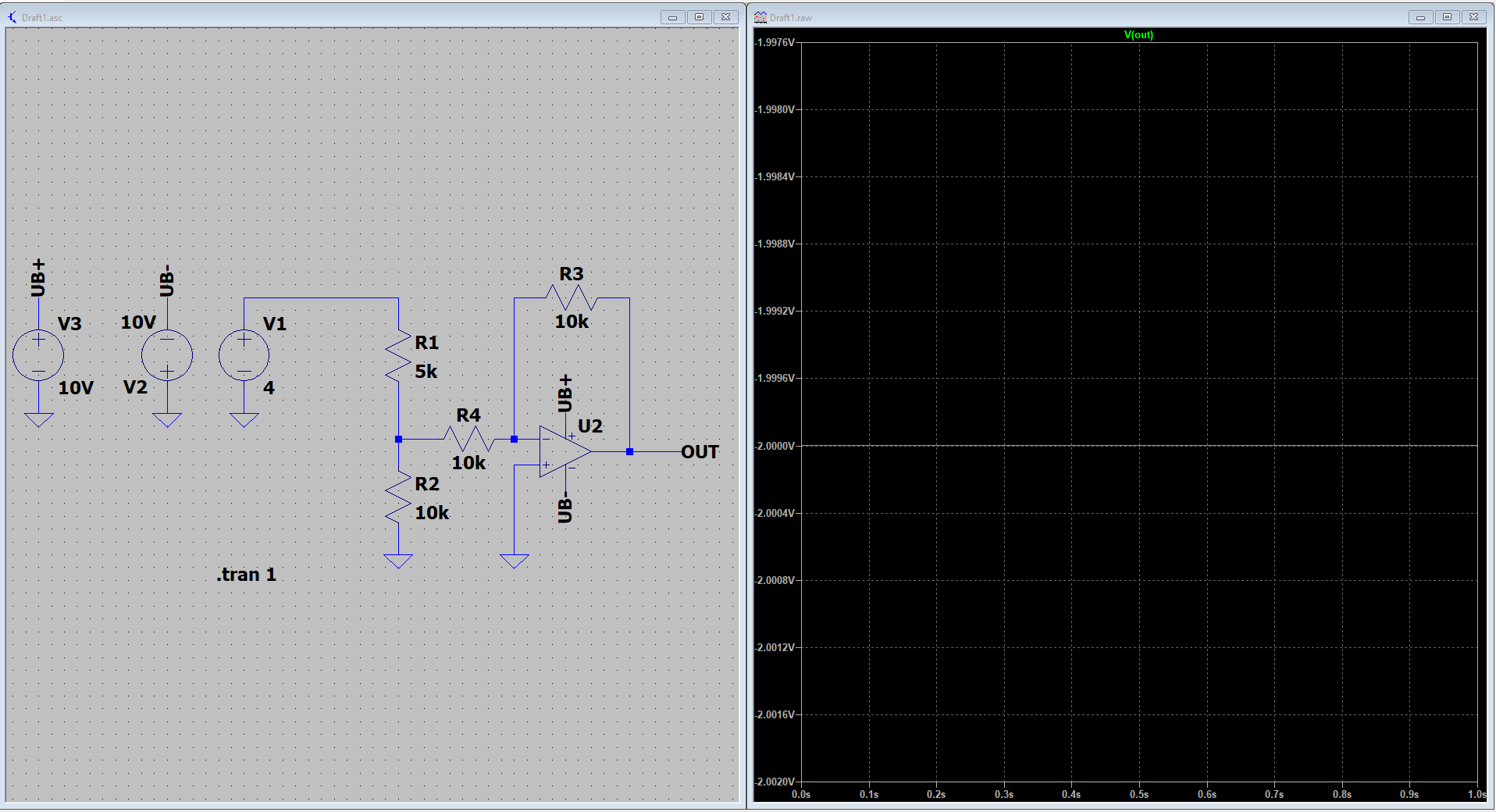The image size is (1496, 812).
Task: Click the V(out) trace label
Action: [1138, 34]
